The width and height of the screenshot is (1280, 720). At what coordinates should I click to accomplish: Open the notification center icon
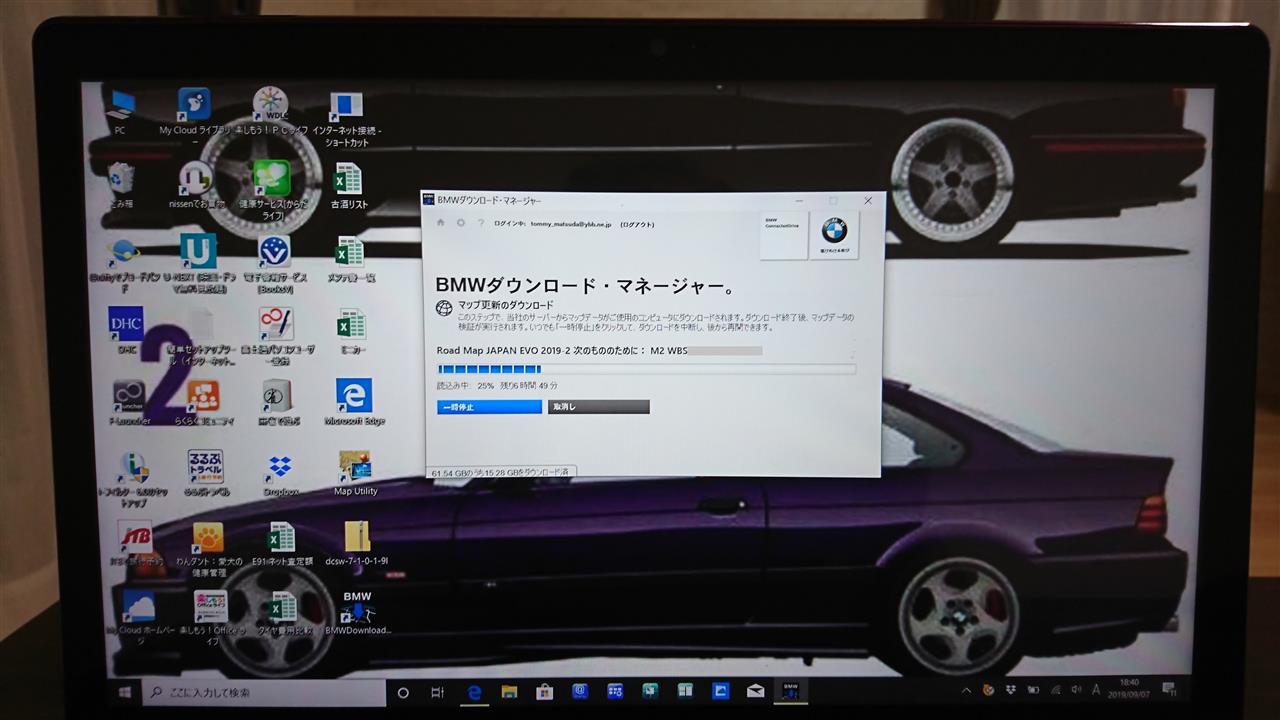tap(1170, 689)
